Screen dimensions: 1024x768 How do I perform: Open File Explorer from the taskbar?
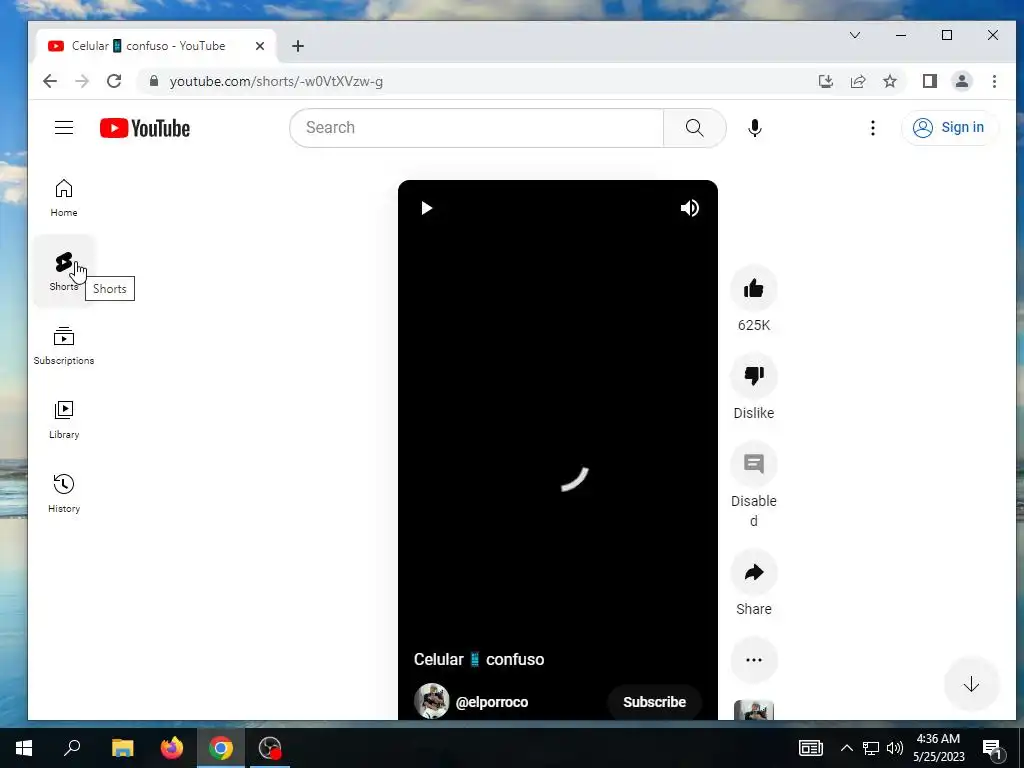click(122, 748)
